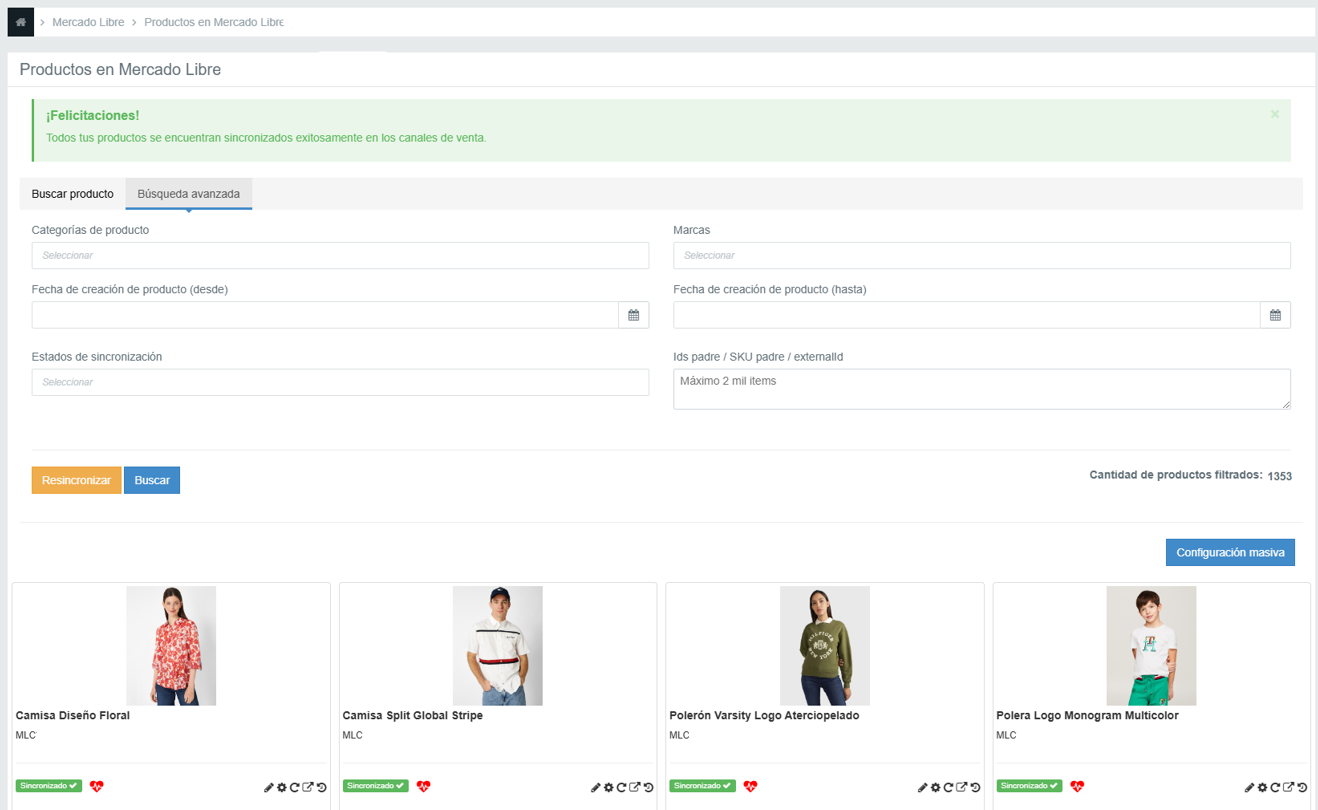Click Polera Logo Monogram Multicolor title
Viewport: 1318px width, 810px height.
click(1087, 716)
